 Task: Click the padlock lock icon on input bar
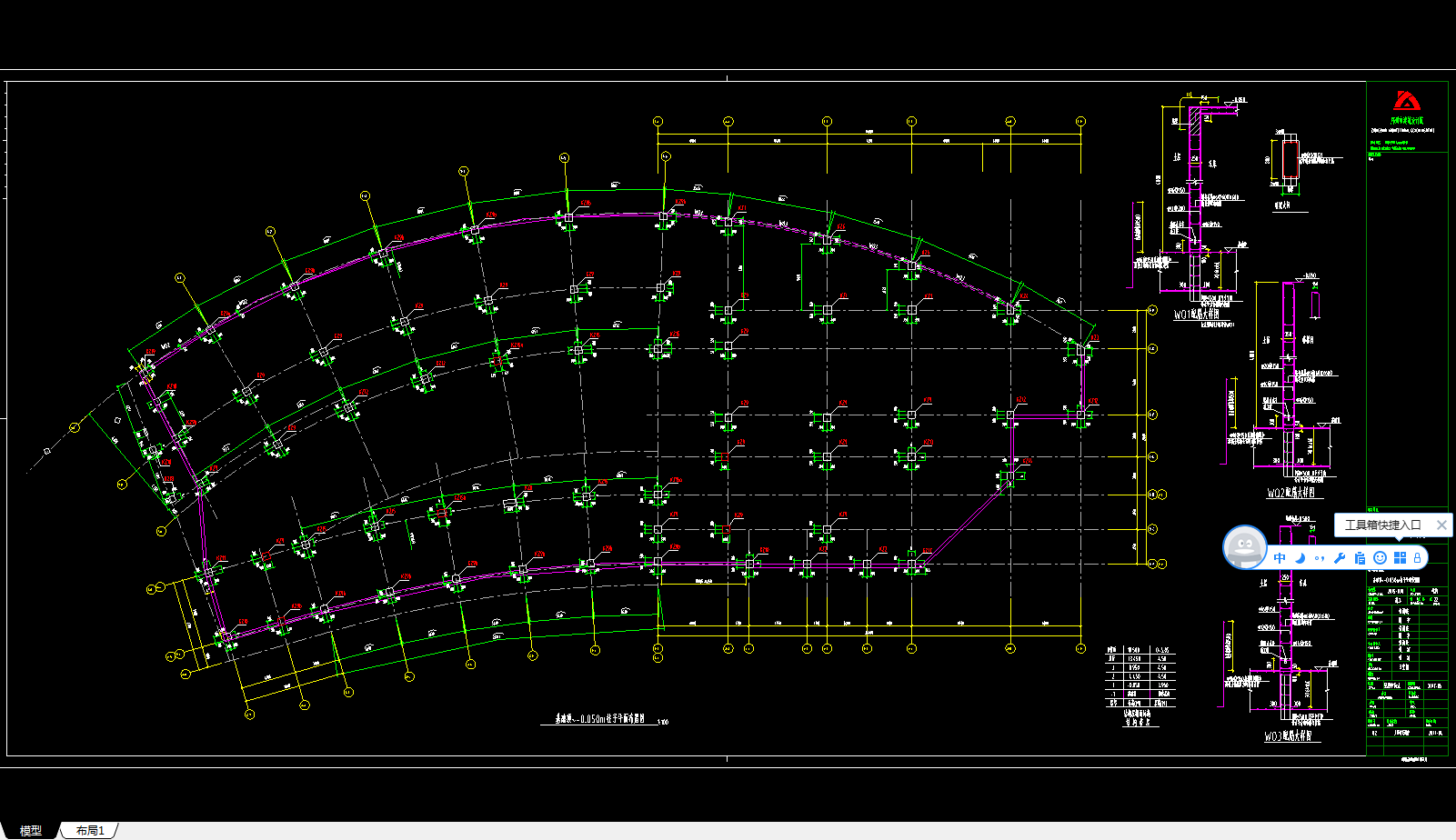click(x=1417, y=558)
